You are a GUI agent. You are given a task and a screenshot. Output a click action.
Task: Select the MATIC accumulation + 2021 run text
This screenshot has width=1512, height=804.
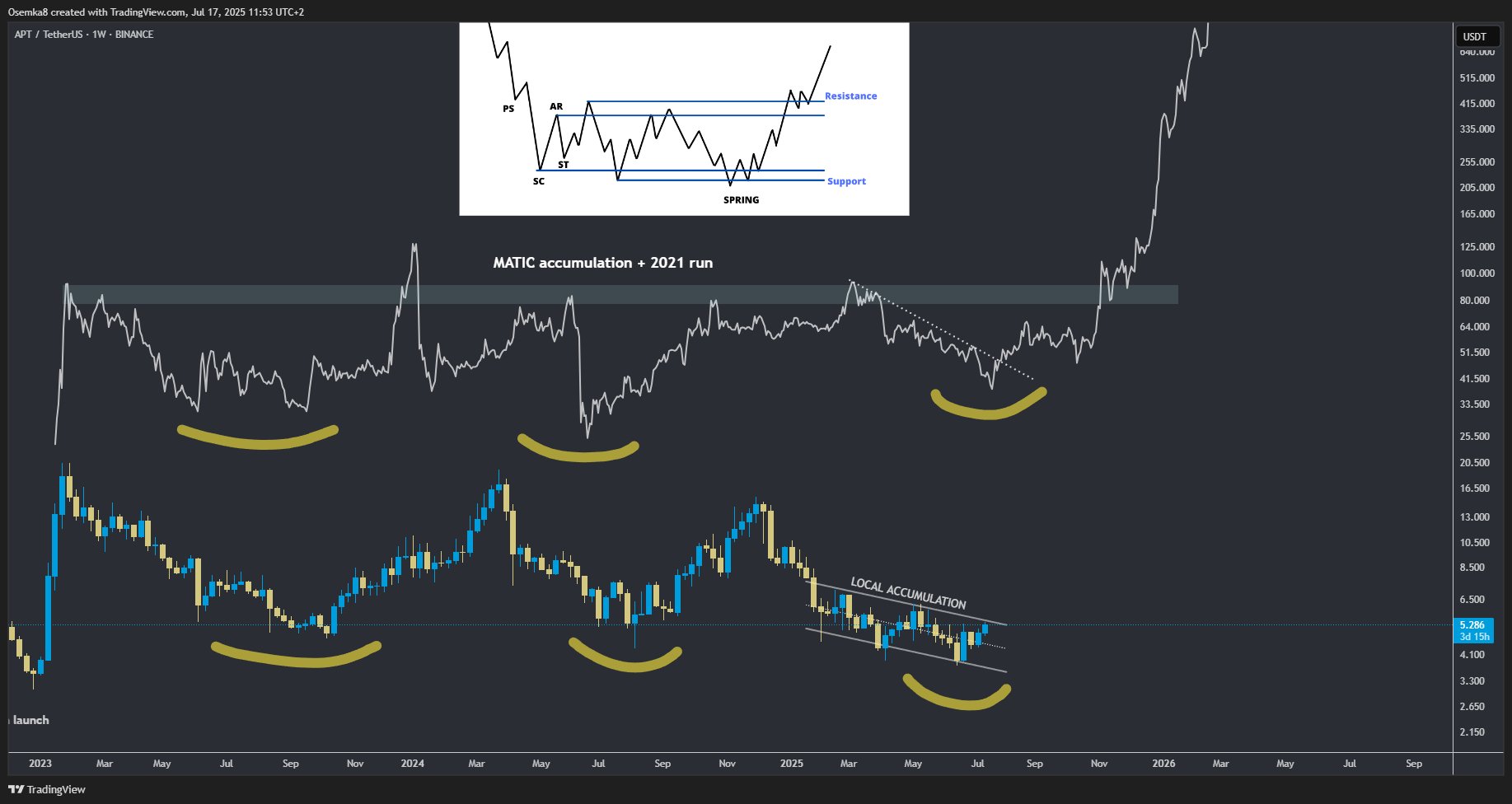click(602, 262)
